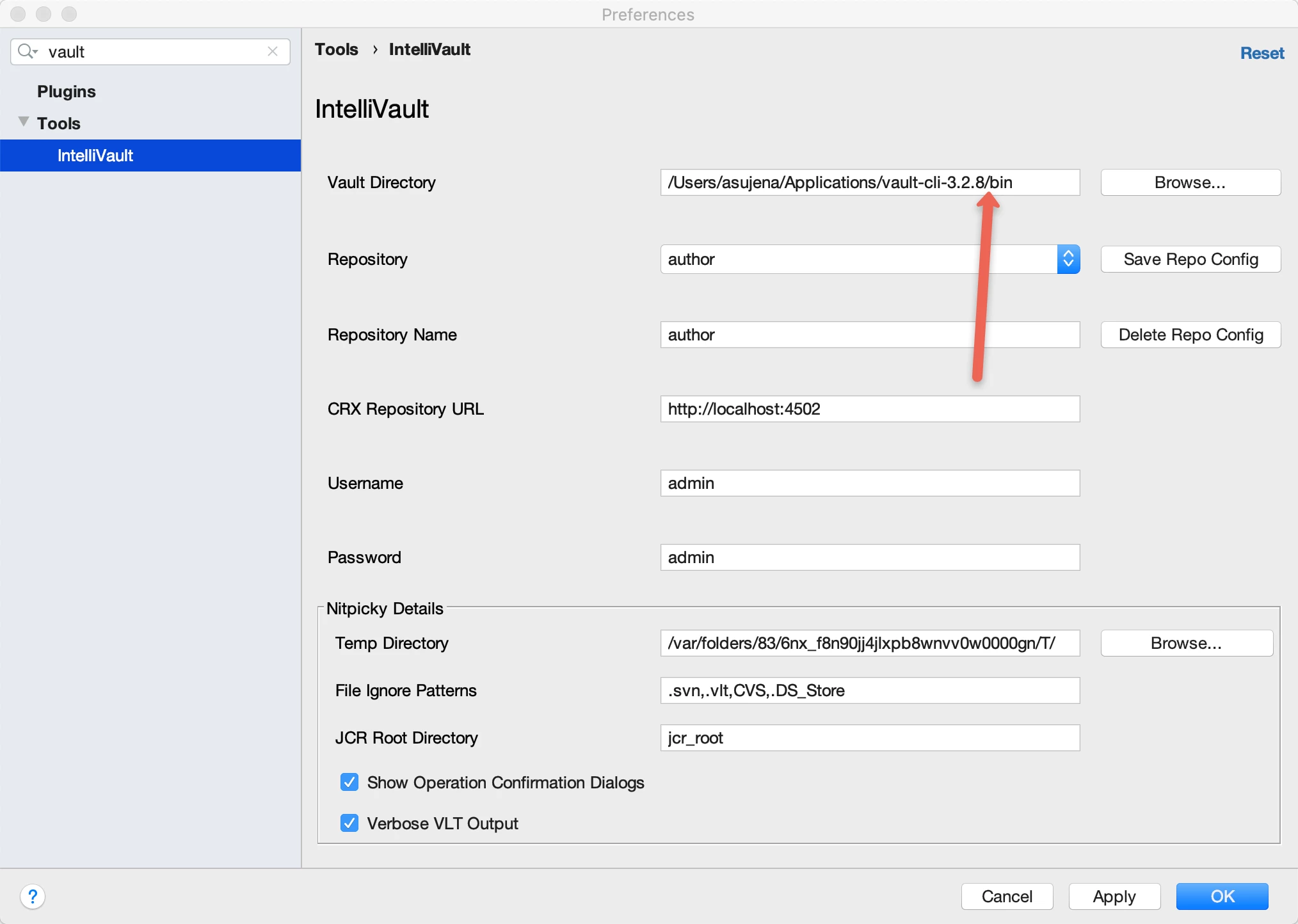Click the CRX Repository URL field
The width and height of the screenshot is (1298, 924).
pyautogui.click(x=869, y=409)
